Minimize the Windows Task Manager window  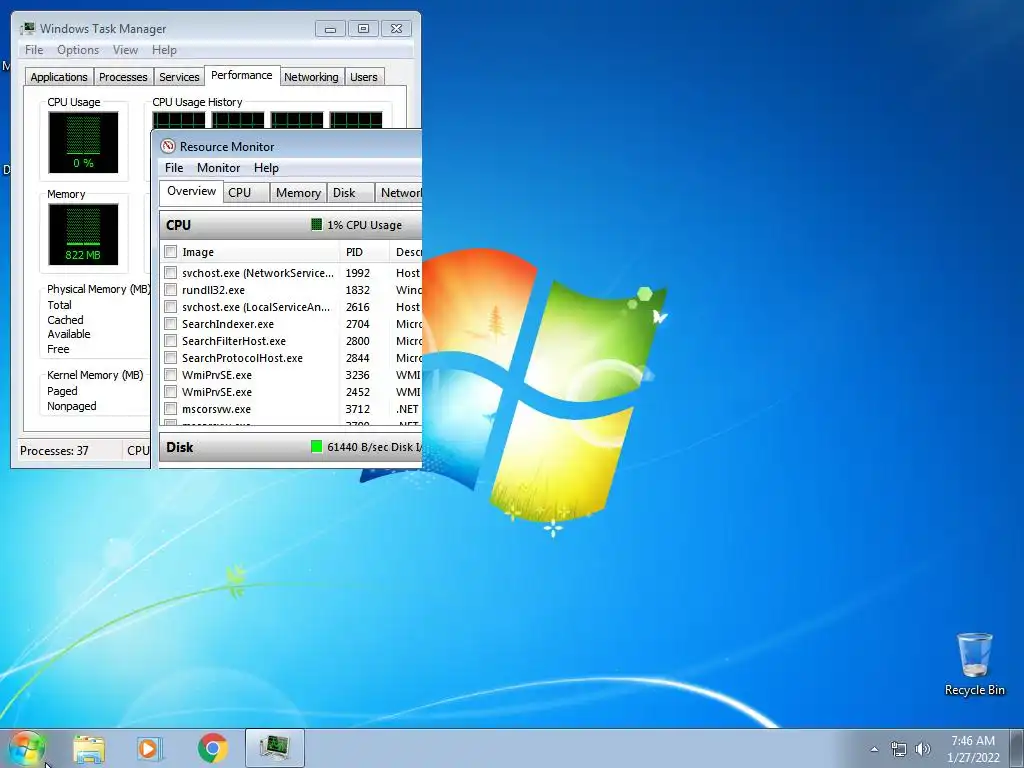[330, 29]
